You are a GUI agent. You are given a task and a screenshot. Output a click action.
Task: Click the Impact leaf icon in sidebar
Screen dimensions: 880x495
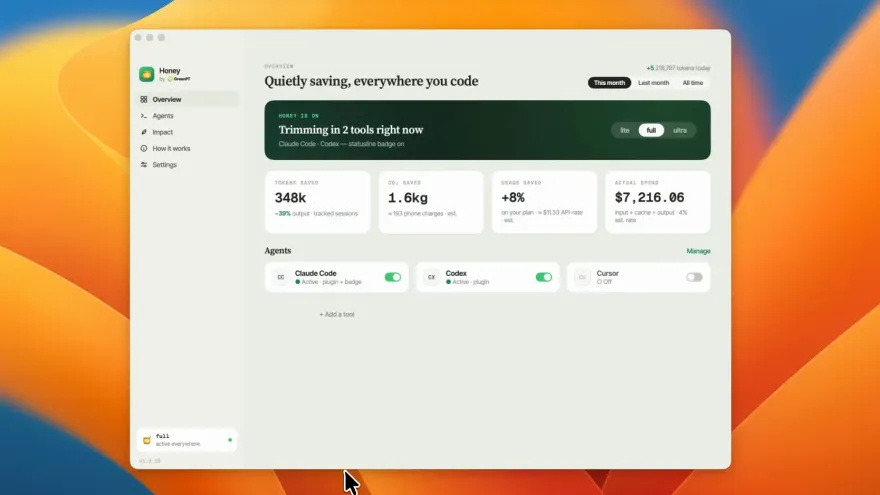pos(144,132)
